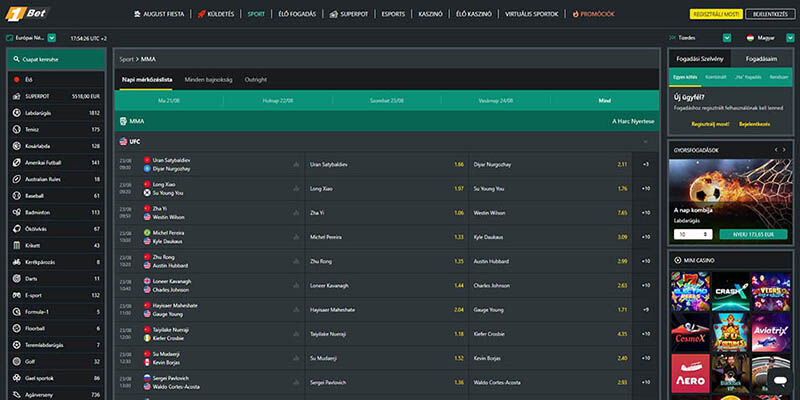Select Kombinált bet type tab
This screenshot has width=800, height=400.
pyautogui.click(x=716, y=77)
